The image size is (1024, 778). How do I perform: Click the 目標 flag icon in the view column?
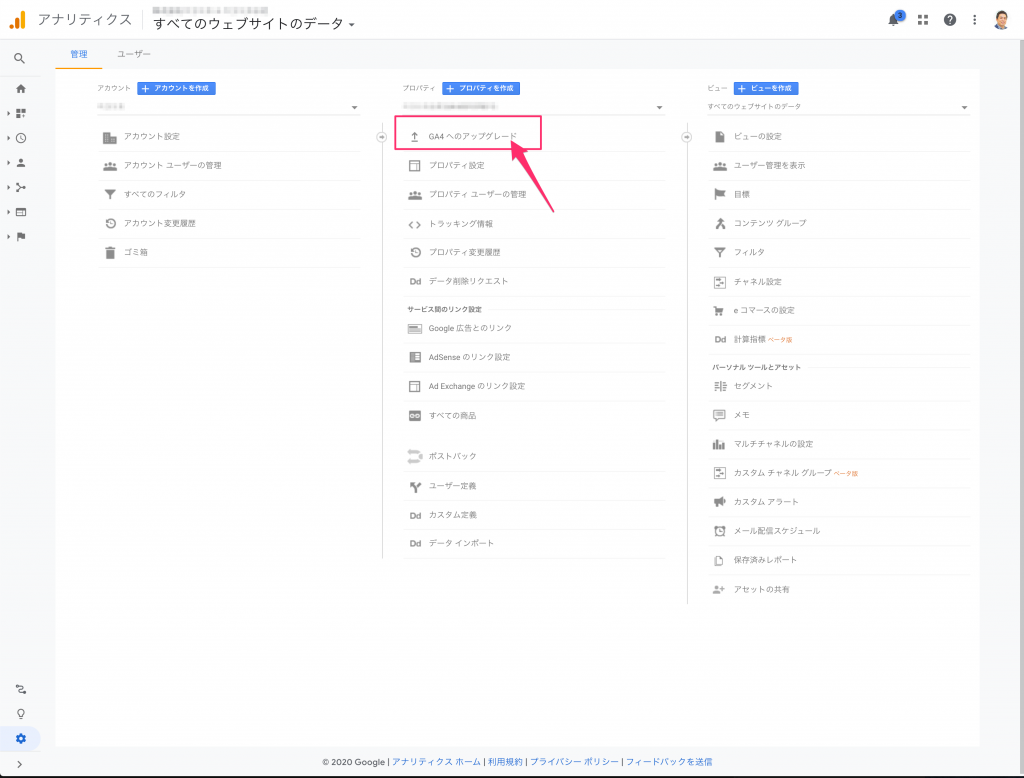720,194
